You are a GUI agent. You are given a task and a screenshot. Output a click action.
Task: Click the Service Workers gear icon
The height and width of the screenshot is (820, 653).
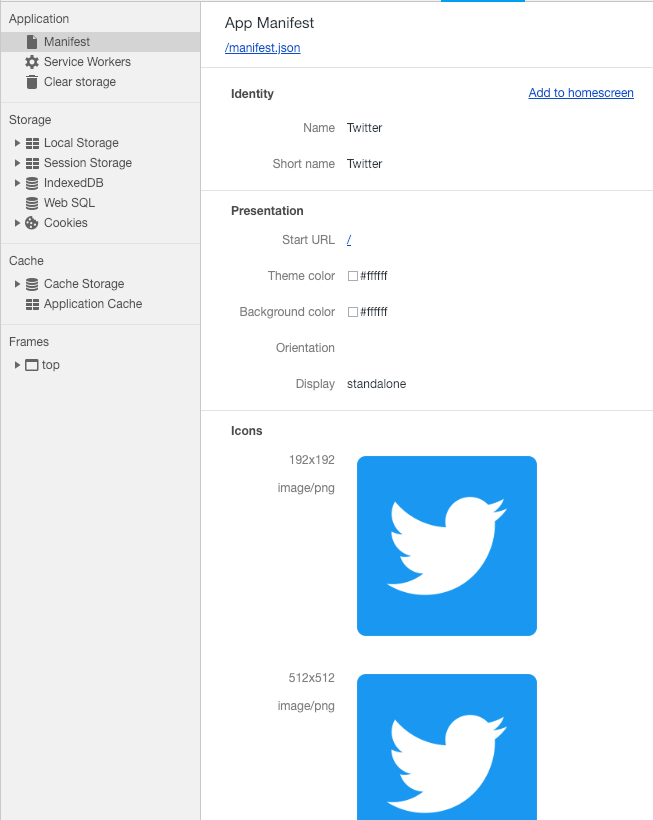pos(32,62)
